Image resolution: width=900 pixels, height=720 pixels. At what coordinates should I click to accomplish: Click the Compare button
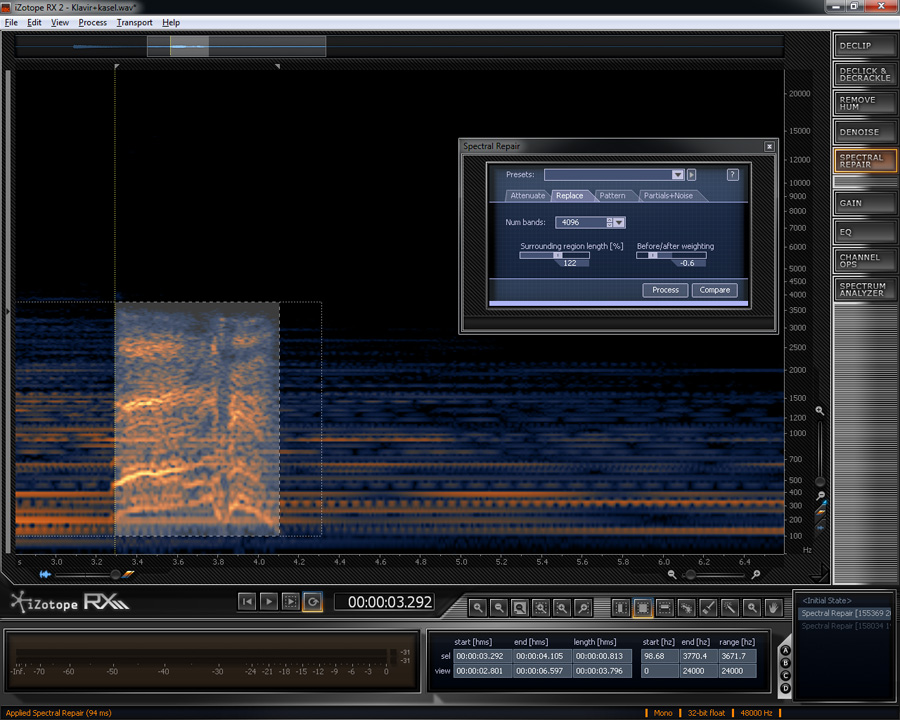click(x=714, y=290)
